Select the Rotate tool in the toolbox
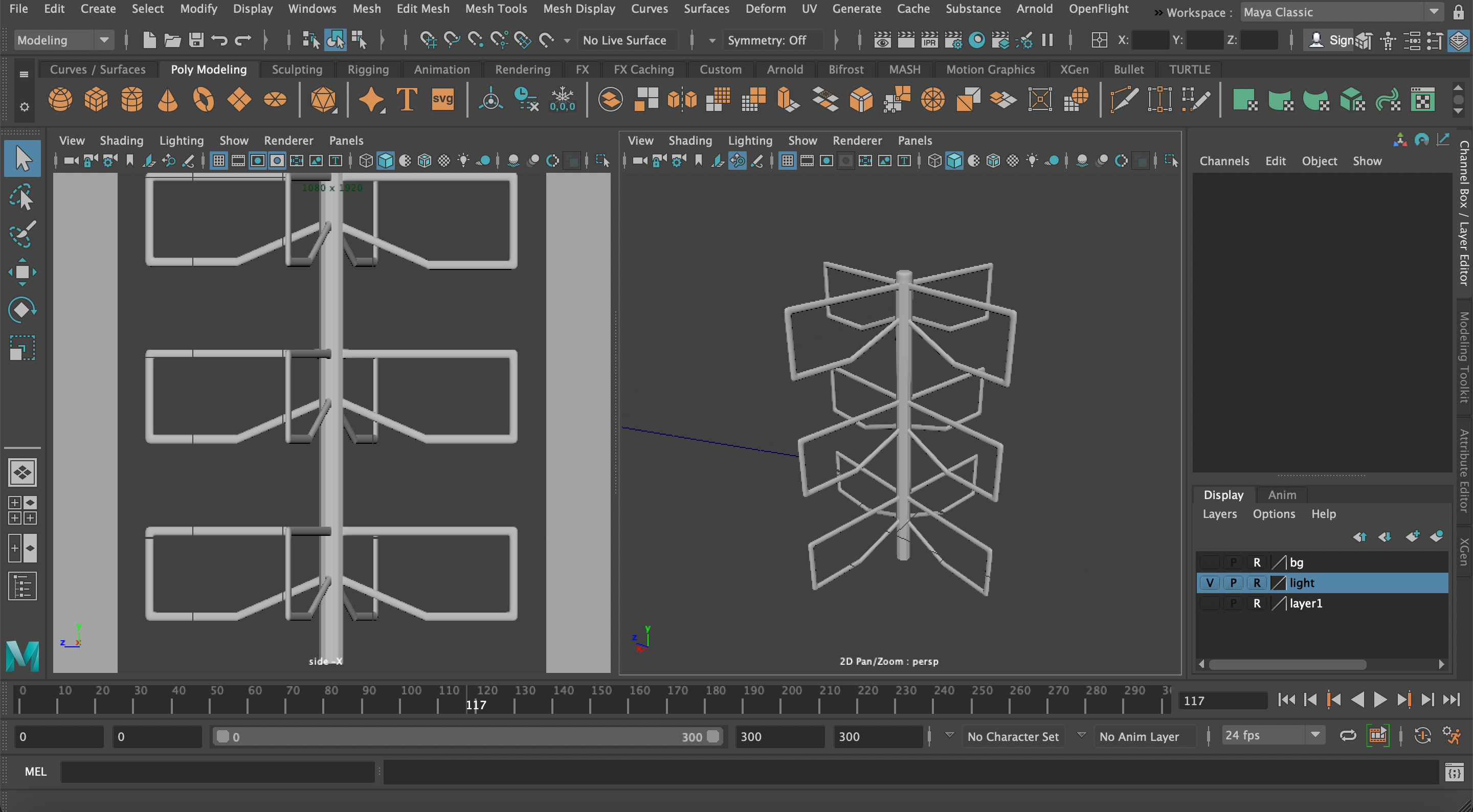 [23, 309]
